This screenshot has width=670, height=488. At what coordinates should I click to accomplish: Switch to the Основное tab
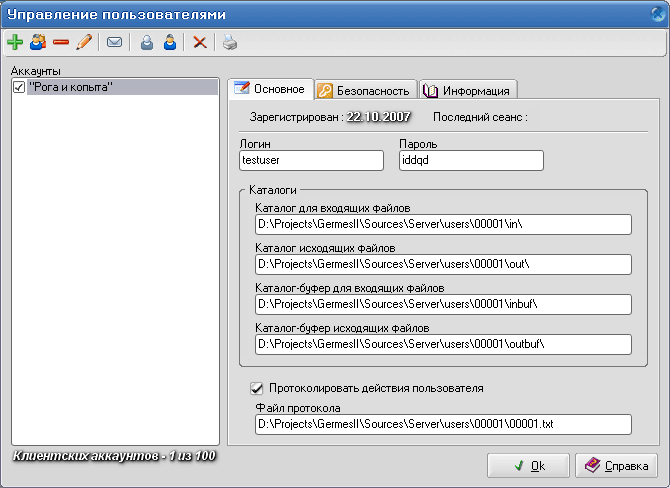pos(270,89)
